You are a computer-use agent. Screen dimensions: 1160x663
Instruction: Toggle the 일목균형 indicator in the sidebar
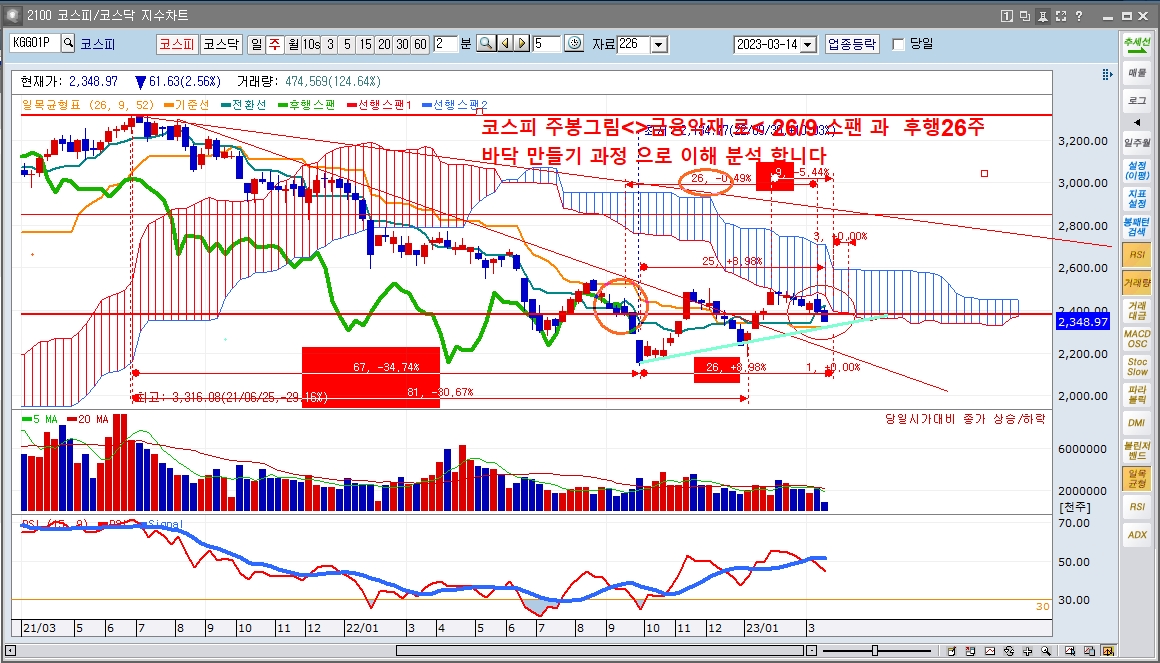1136,479
